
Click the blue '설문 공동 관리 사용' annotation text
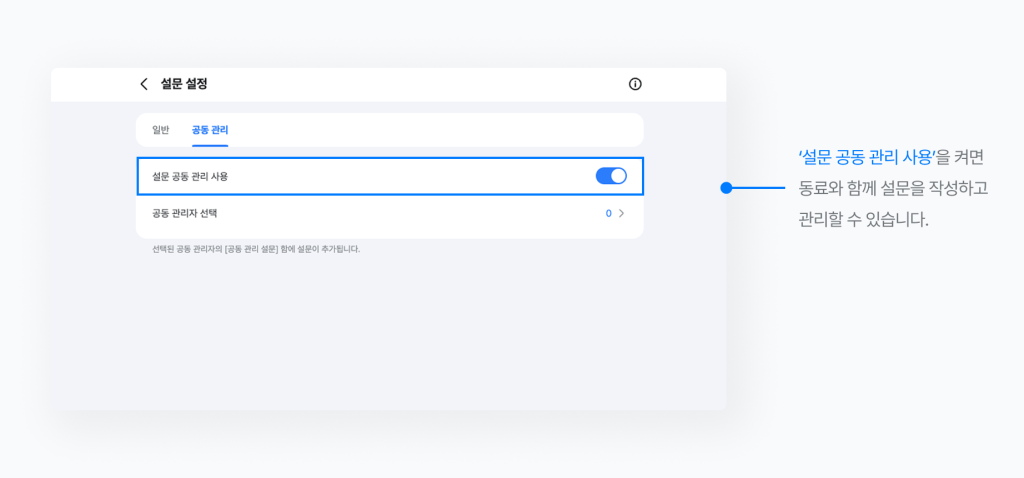click(x=866, y=157)
